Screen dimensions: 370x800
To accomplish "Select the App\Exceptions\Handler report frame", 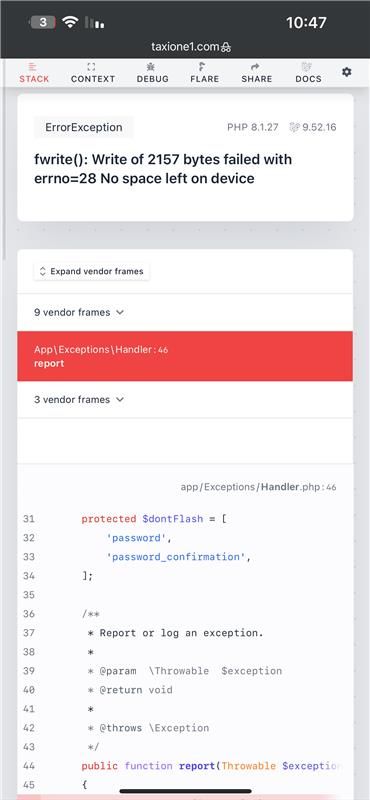I will click(185, 356).
